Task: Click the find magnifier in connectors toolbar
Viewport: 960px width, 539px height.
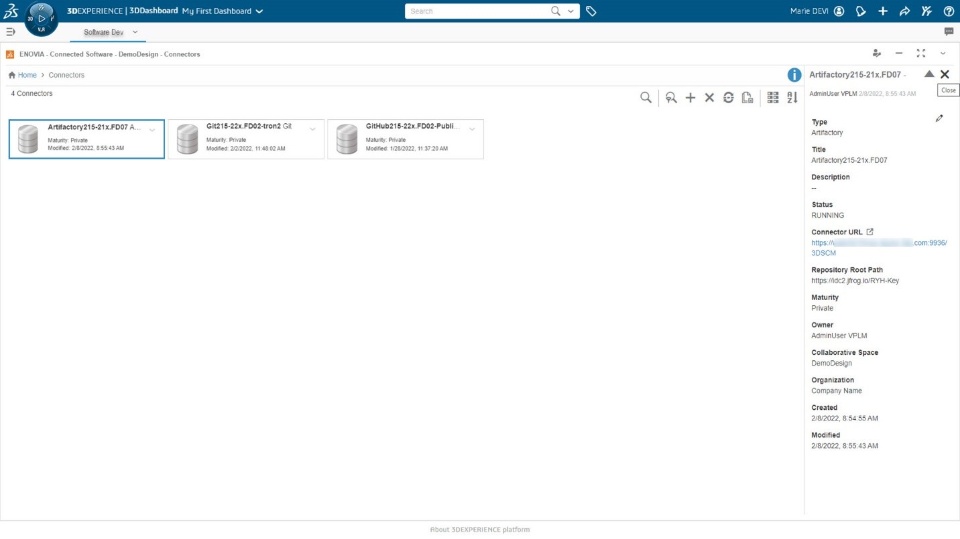Action: pyautogui.click(x=646, y=97)
